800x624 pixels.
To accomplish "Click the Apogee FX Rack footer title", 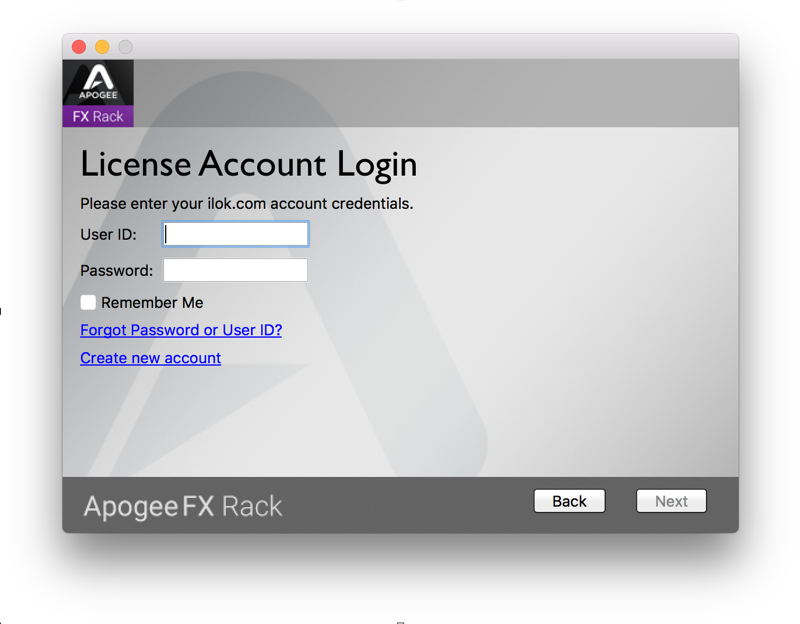I will (x=183, y=506).
